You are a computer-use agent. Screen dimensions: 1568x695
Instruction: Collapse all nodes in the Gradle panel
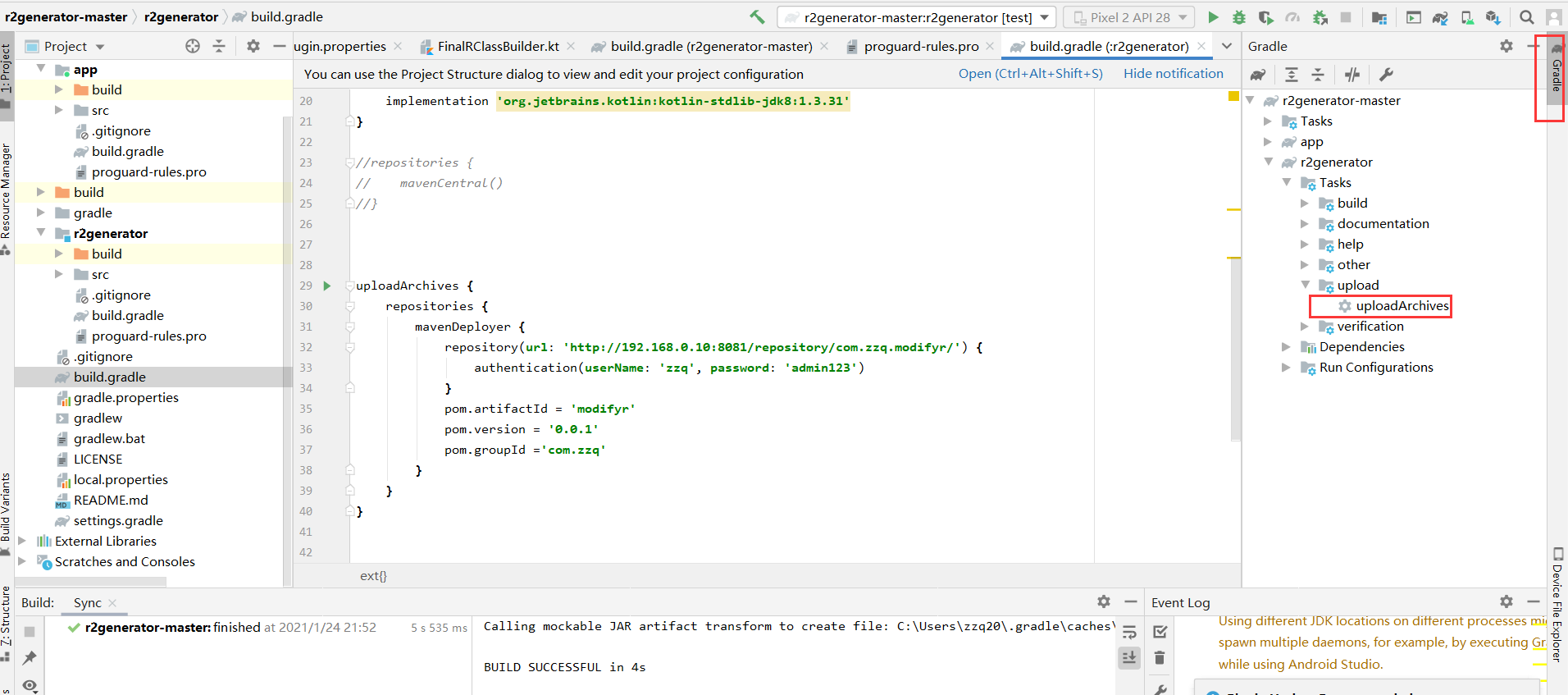point(1318,75)
